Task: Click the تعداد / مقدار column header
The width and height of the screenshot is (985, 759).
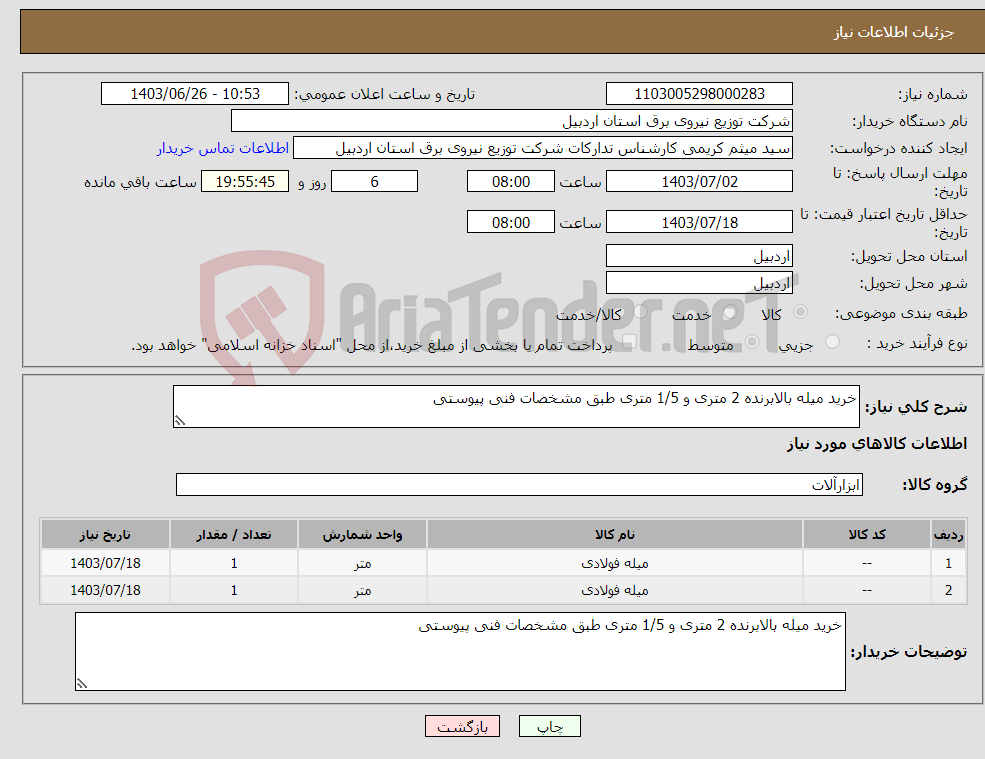Action: pos(234,534)
